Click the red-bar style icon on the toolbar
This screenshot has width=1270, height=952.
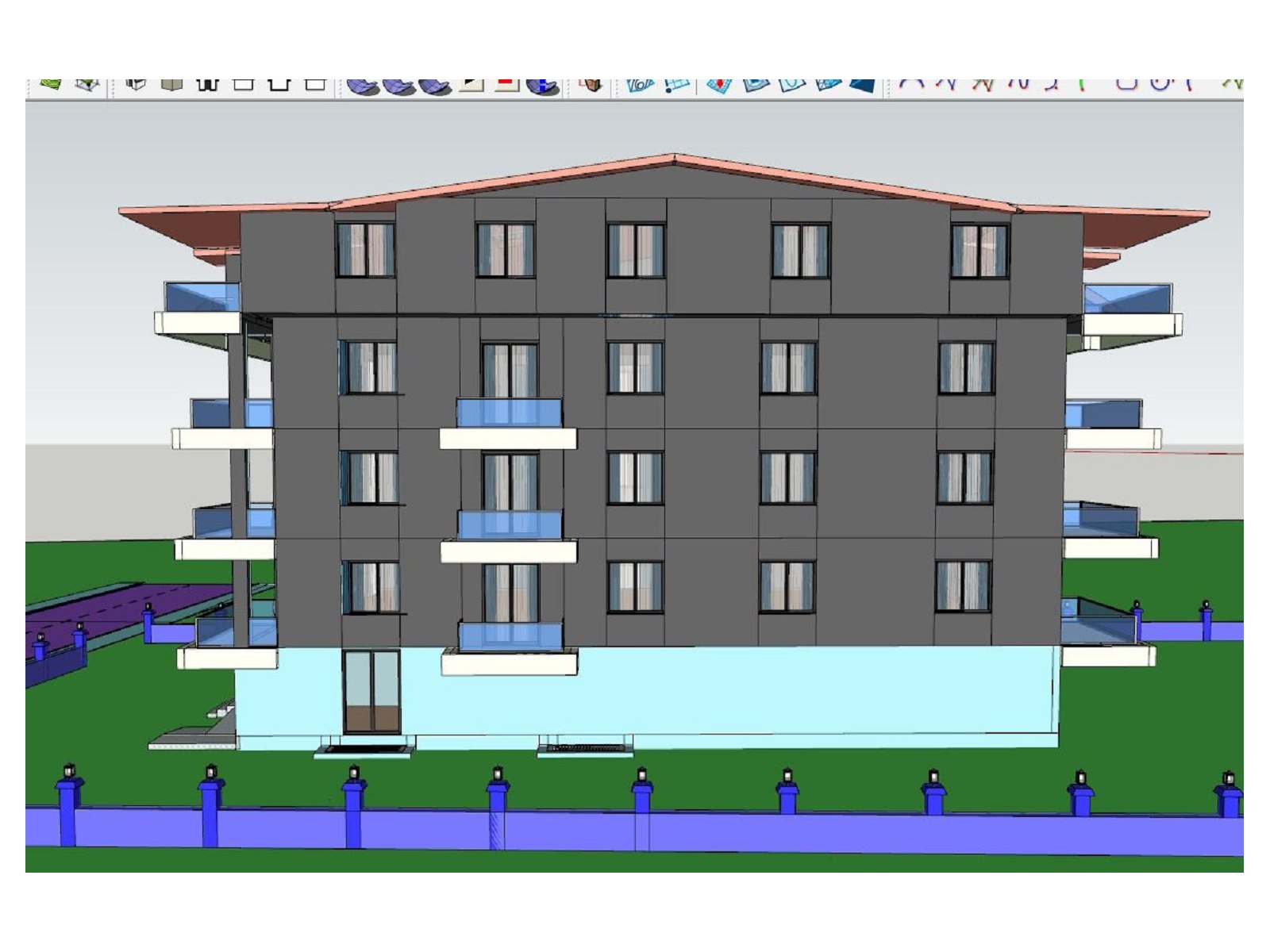[506, 85]
